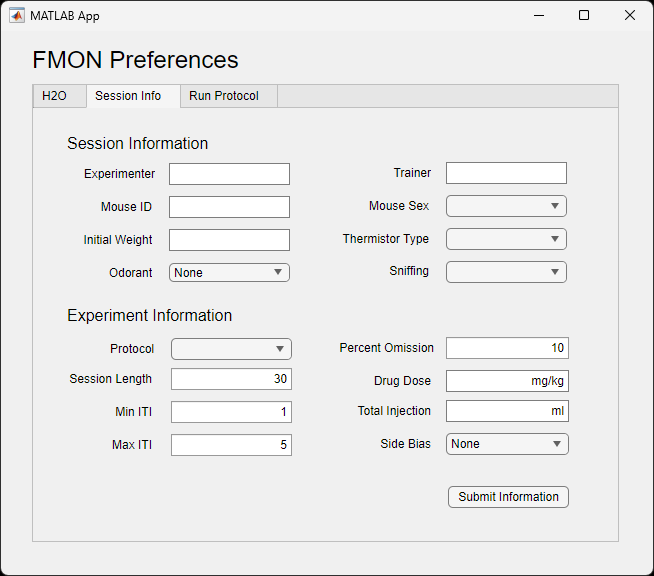
Task: Click the Total Injection ml field
Action: [x=507, y=411]
